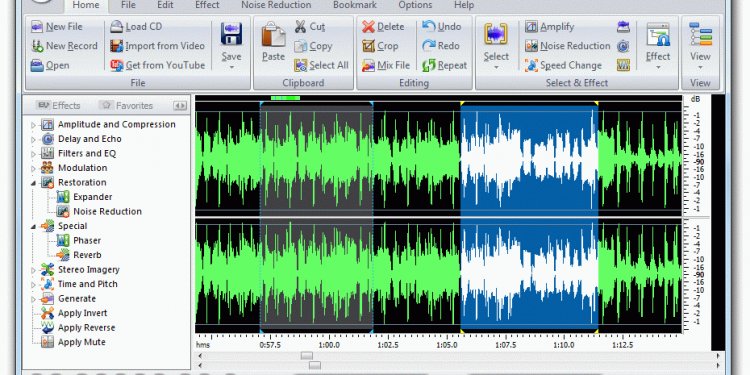This screenshot has height=375, width=750.
Task: Open the Save dropdown arrow
Action: coord(232,67)
